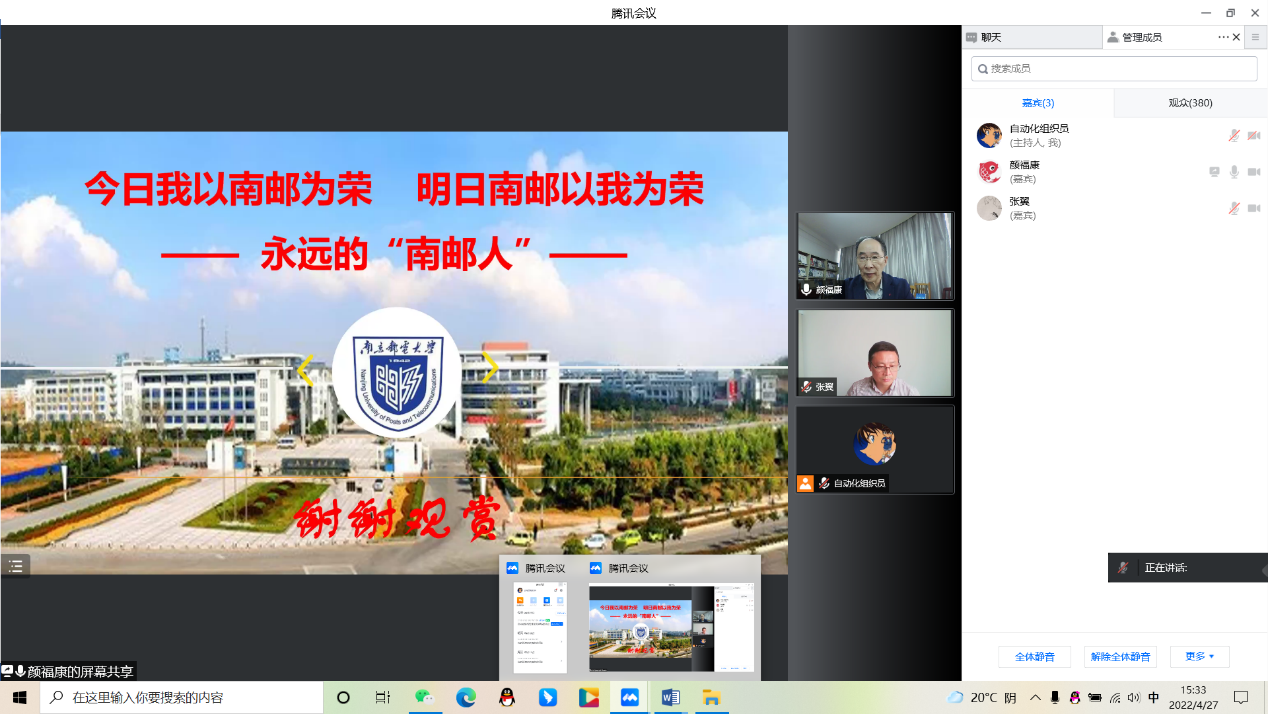Collapse the 正在讲话 speaking indicator bar
This screenshot has height=714, width=1268.
click(1263, 568)
